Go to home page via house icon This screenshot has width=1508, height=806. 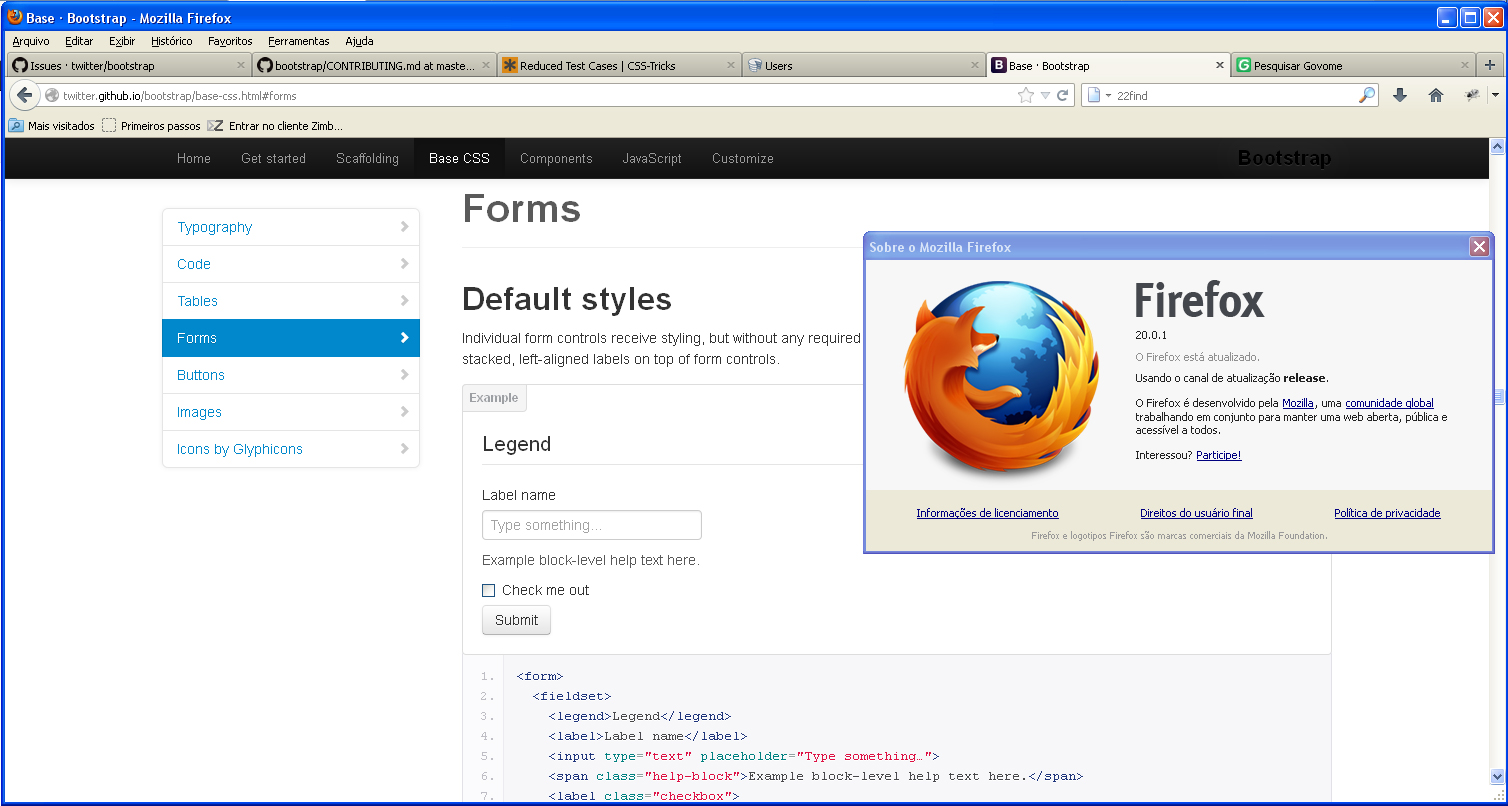pos(1436,95)
